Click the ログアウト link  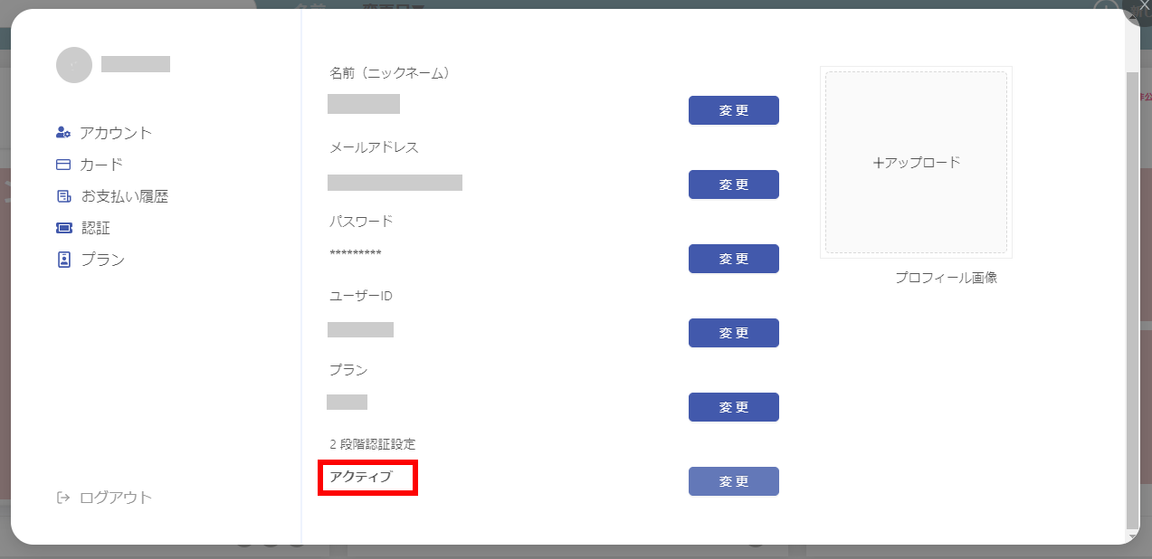115,497
